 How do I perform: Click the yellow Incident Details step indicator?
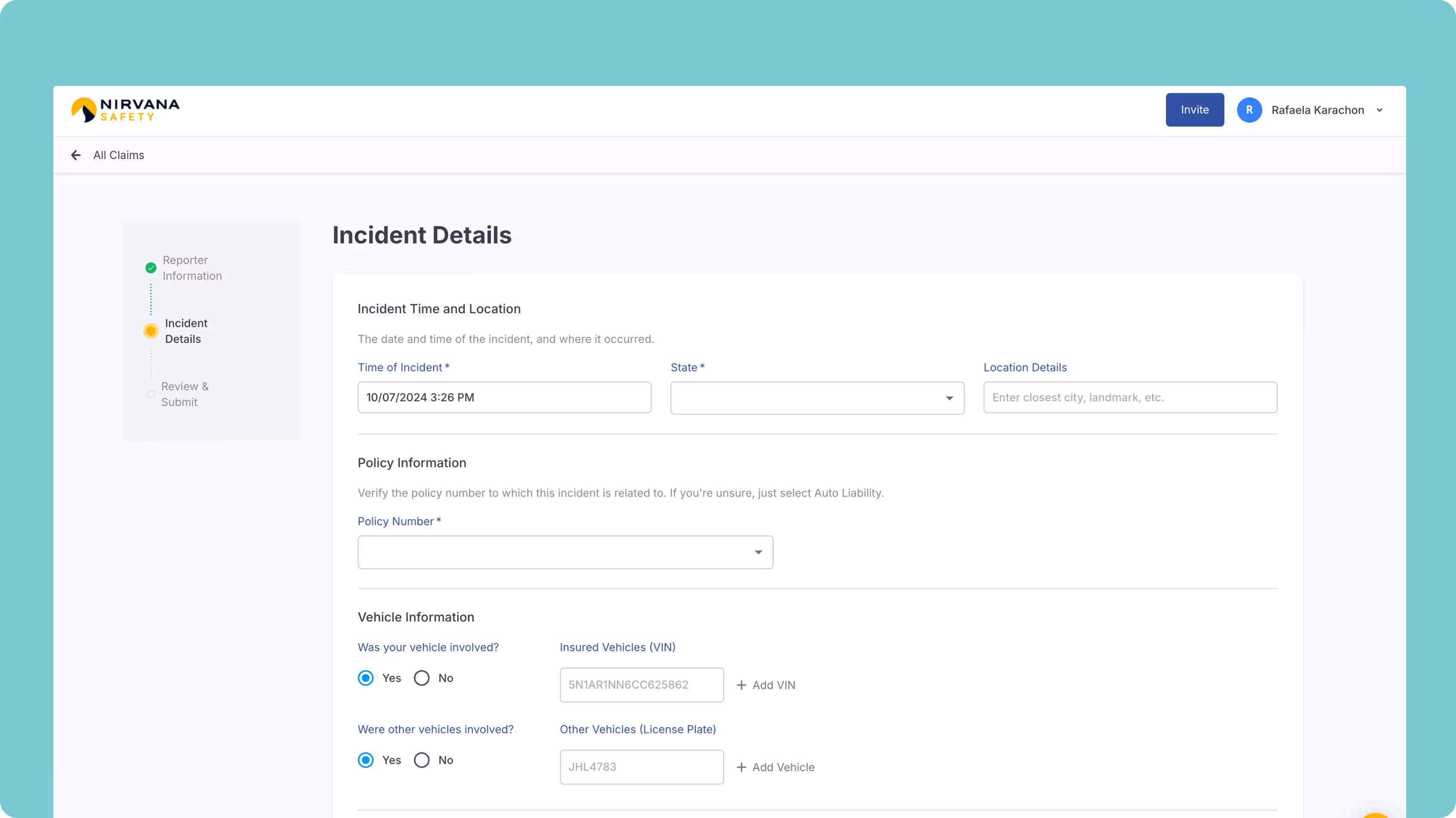(150, 330)
